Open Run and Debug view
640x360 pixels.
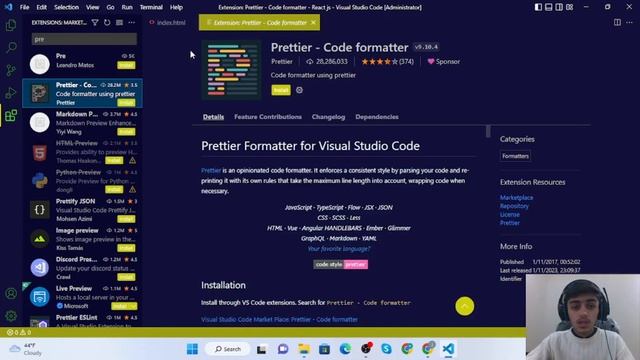tap(11, 93)
